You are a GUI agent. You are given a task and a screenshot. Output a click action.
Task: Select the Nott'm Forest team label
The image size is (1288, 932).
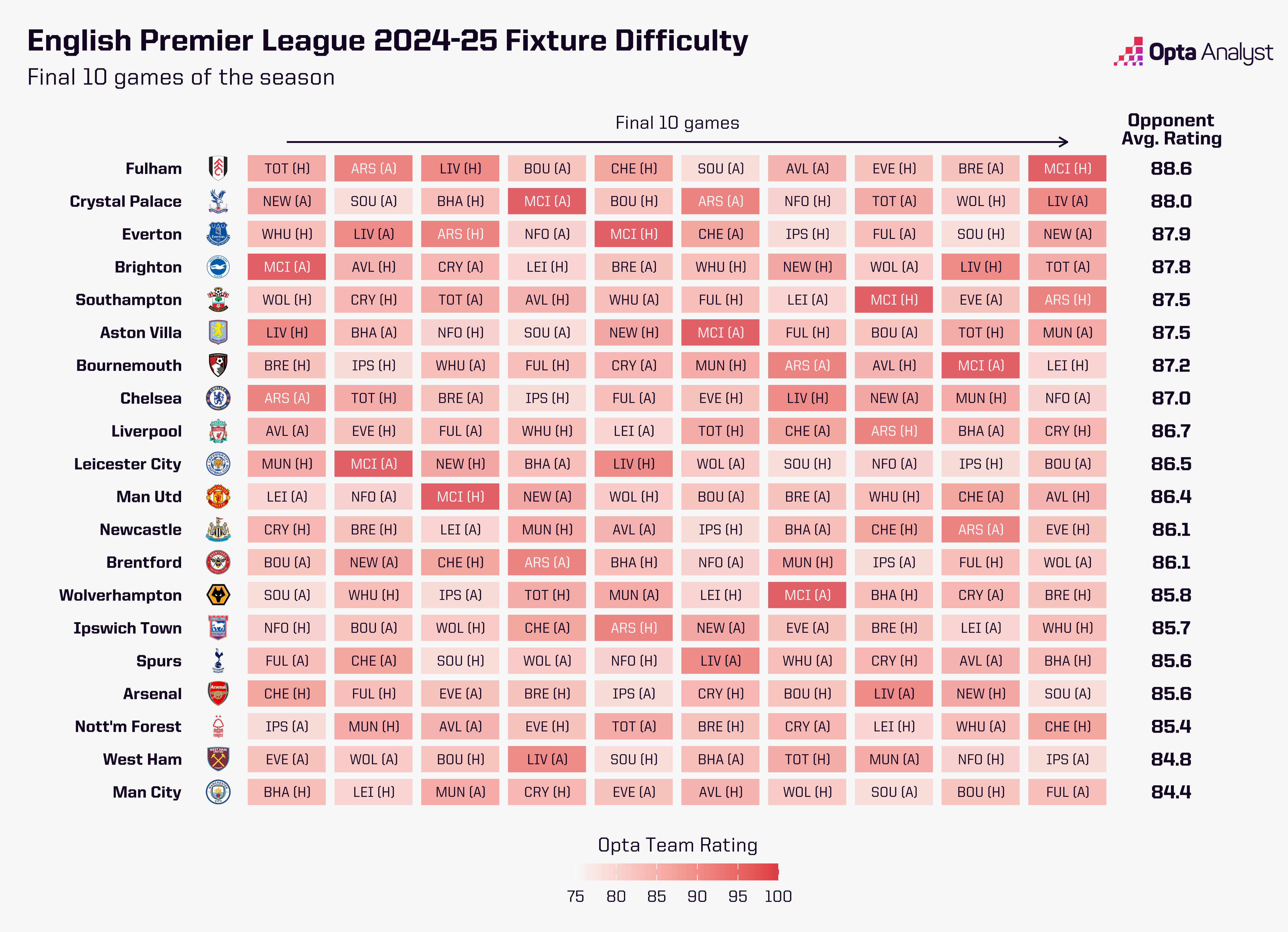pyautogui.click(x=128, y=726)
